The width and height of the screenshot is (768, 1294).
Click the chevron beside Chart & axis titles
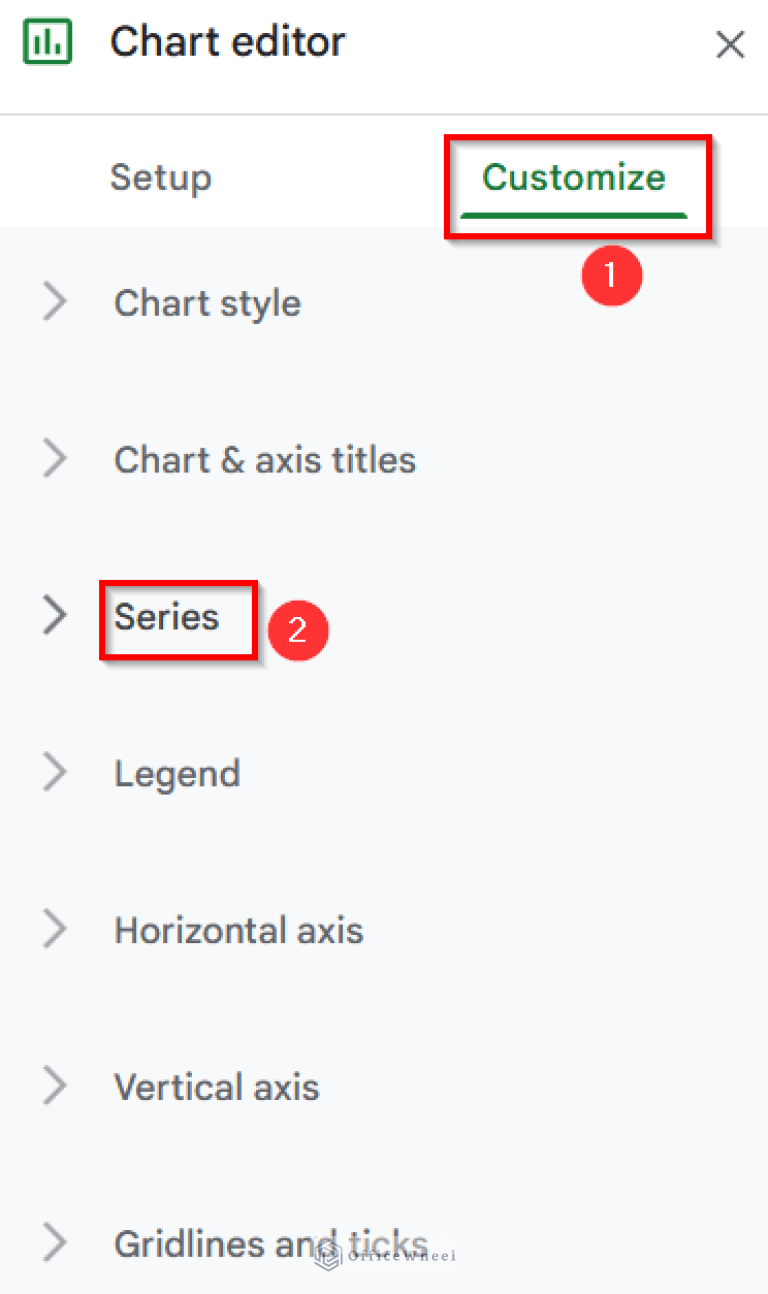coord(56,459)
